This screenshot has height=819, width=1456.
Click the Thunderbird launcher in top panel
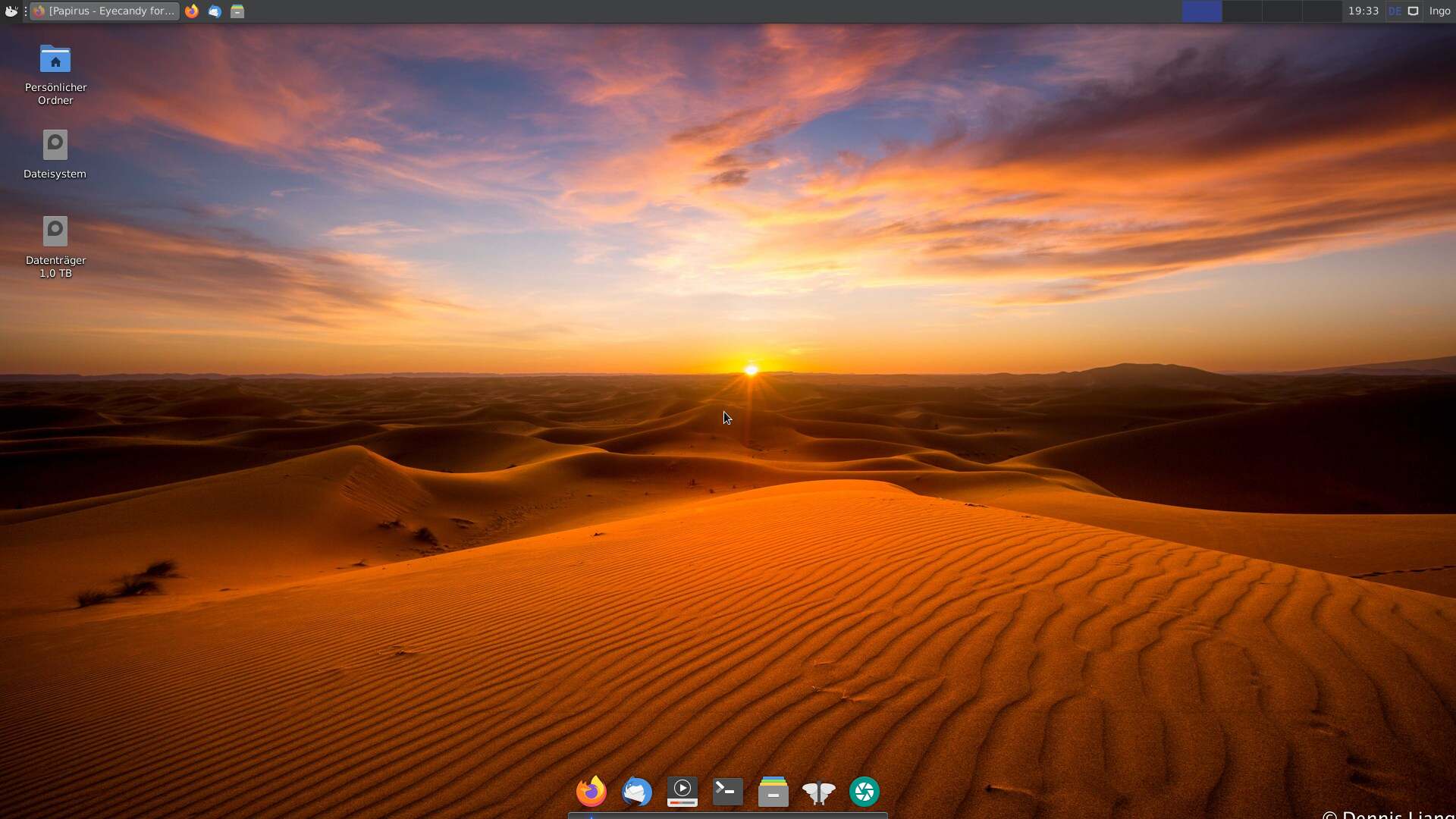click(215, 11)
